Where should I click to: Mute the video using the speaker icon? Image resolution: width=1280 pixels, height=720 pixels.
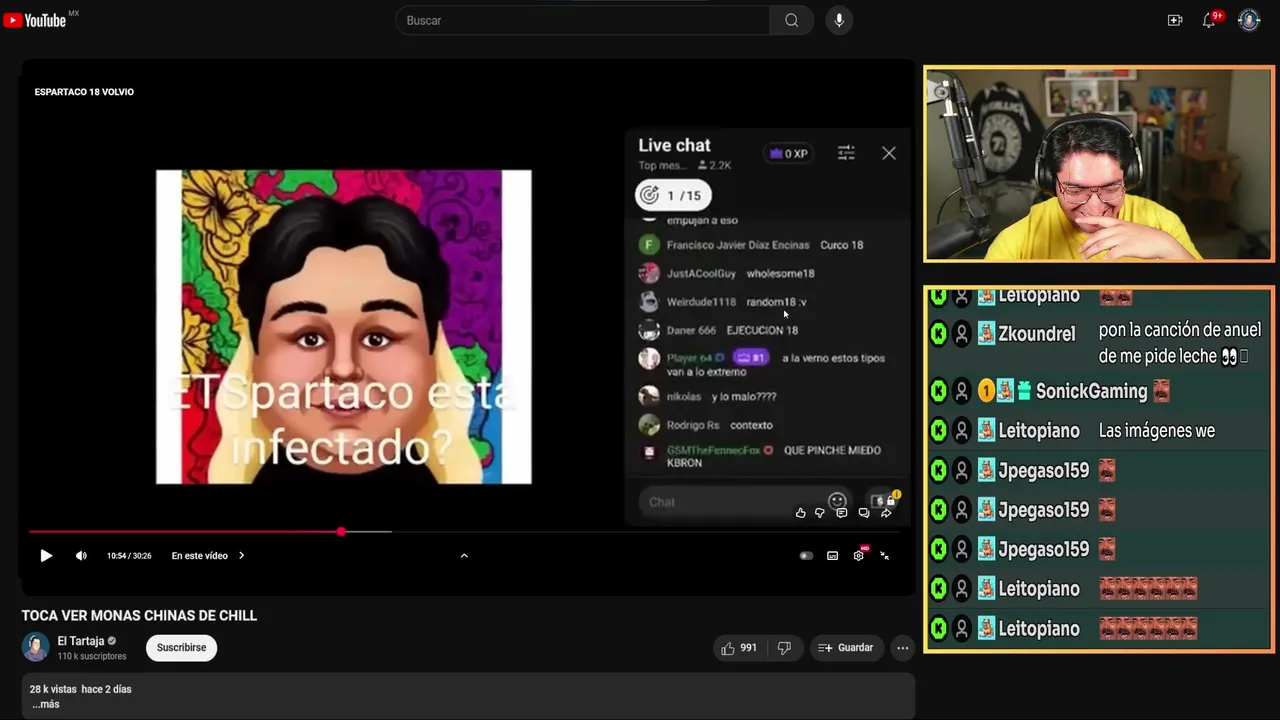pyautogui.click(x=81, y=556)
